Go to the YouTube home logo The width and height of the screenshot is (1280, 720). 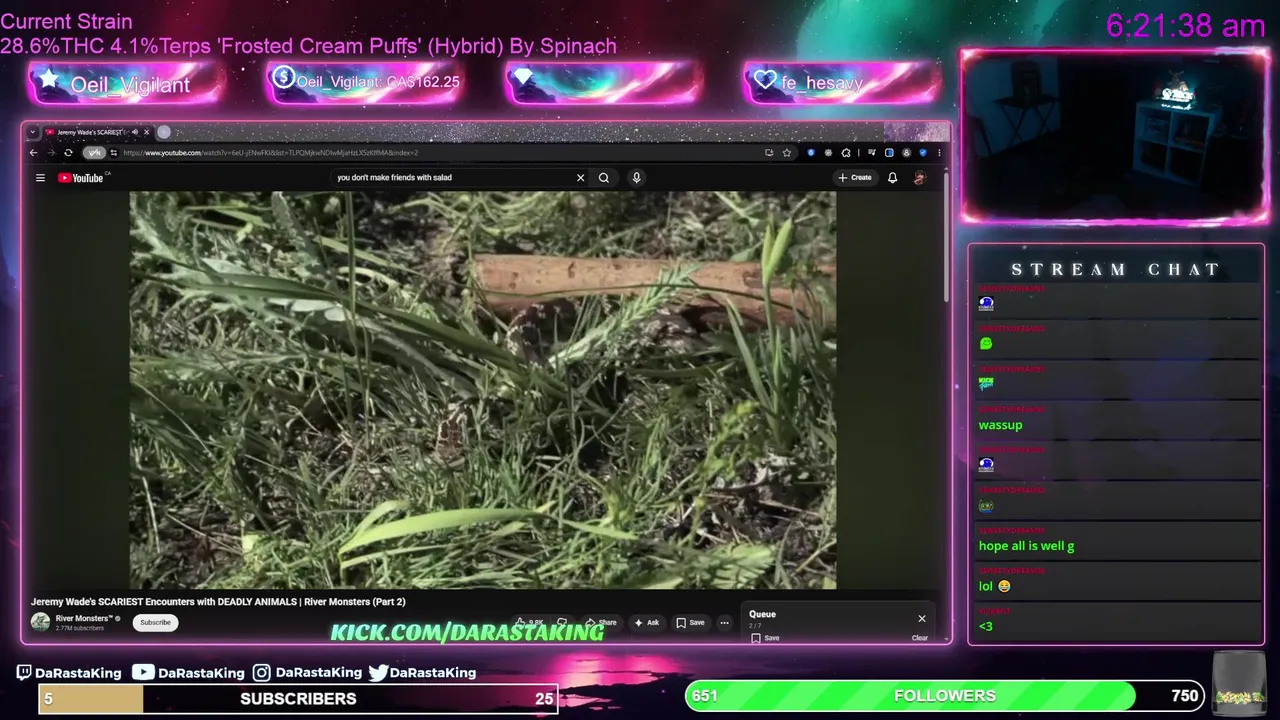click(x=81, y=178)
